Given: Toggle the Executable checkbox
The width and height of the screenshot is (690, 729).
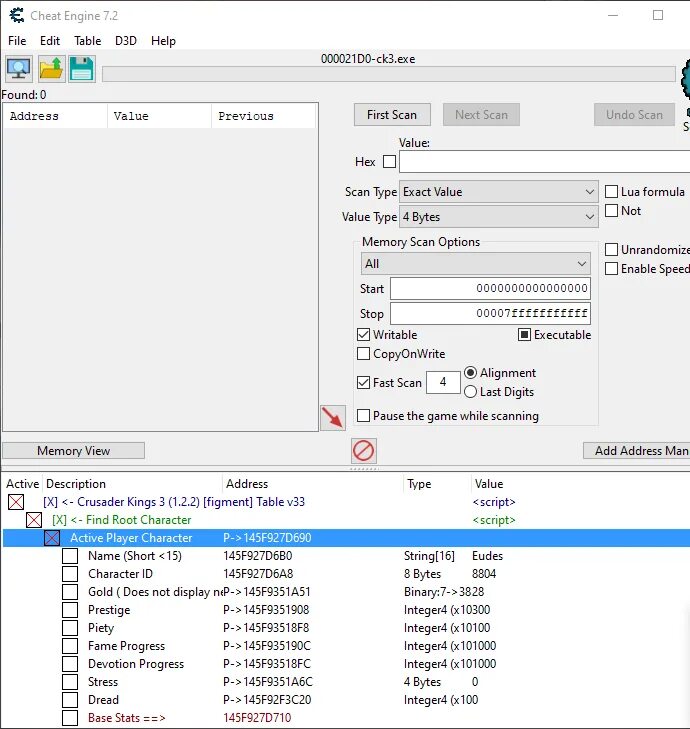Looking at the screenshot, I should (524, 335).
